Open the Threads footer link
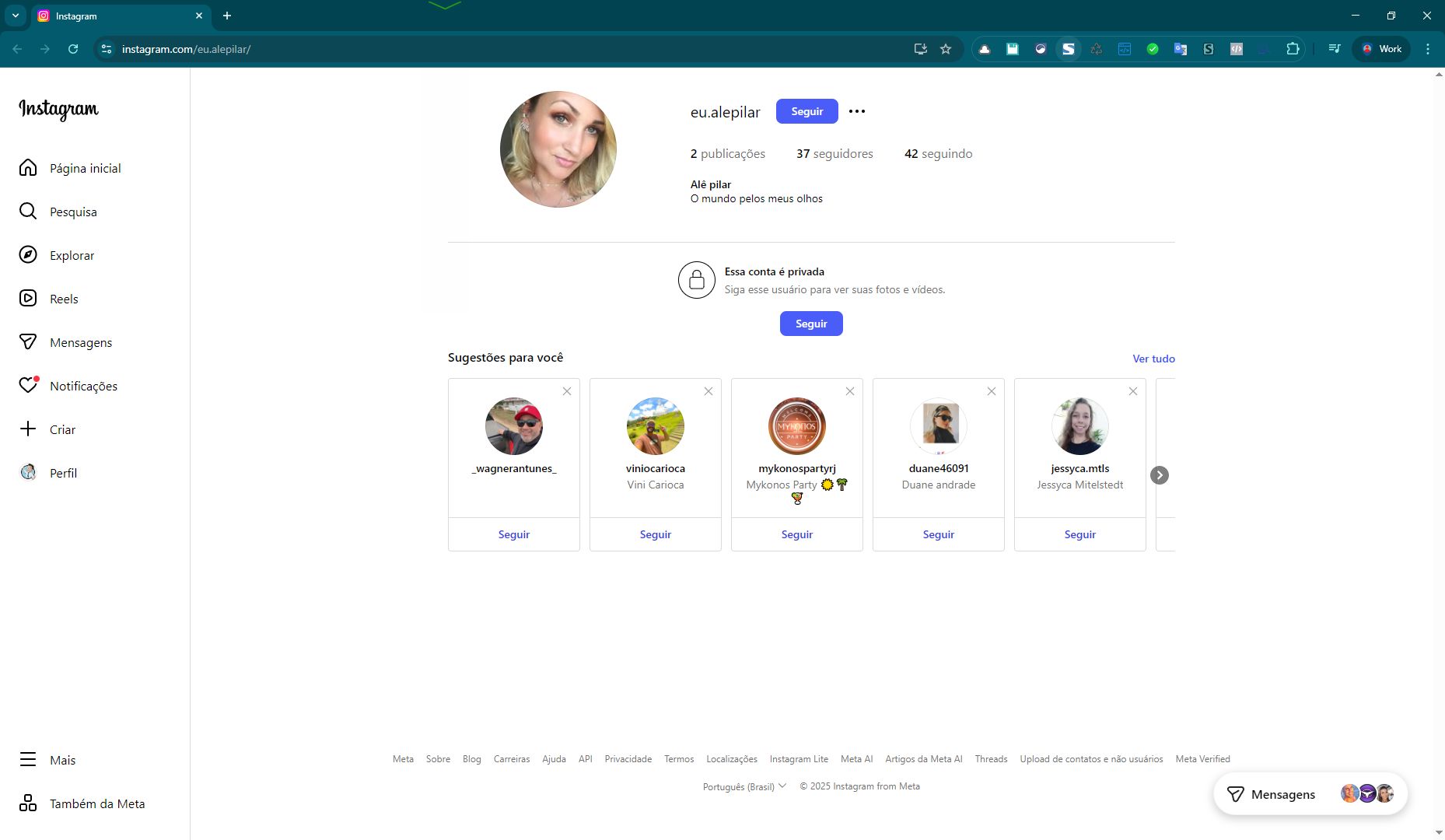 point(991,759)
